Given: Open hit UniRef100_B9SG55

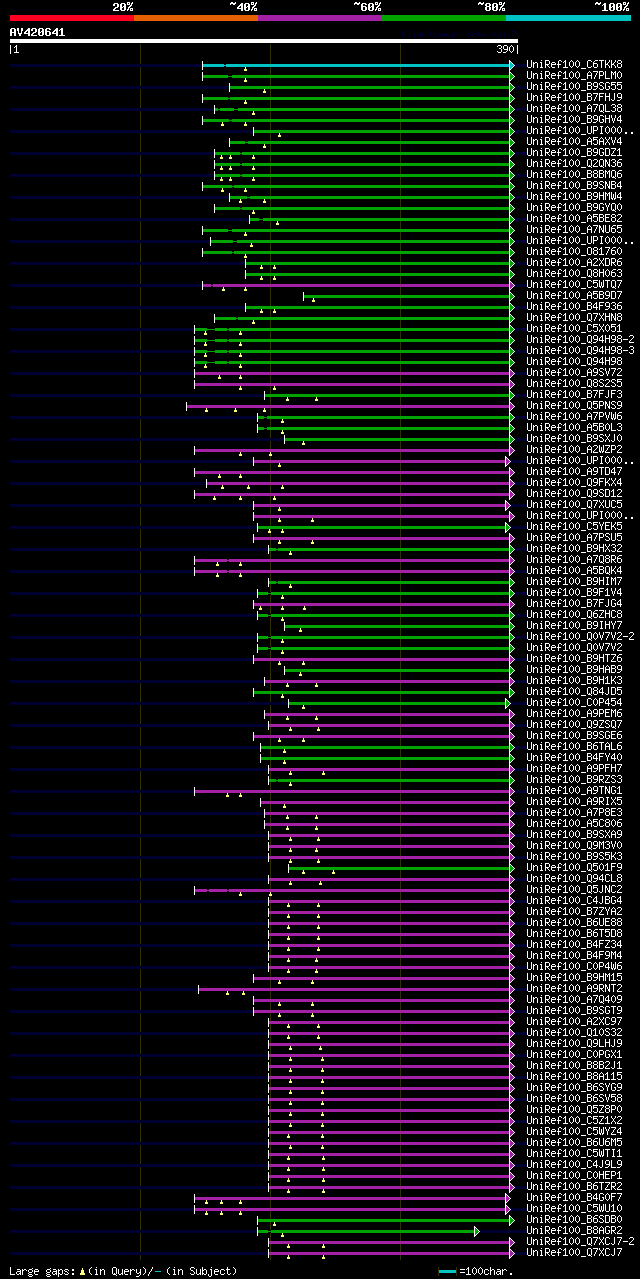Looking at the screenshot, I should click(x=572, y=86).
